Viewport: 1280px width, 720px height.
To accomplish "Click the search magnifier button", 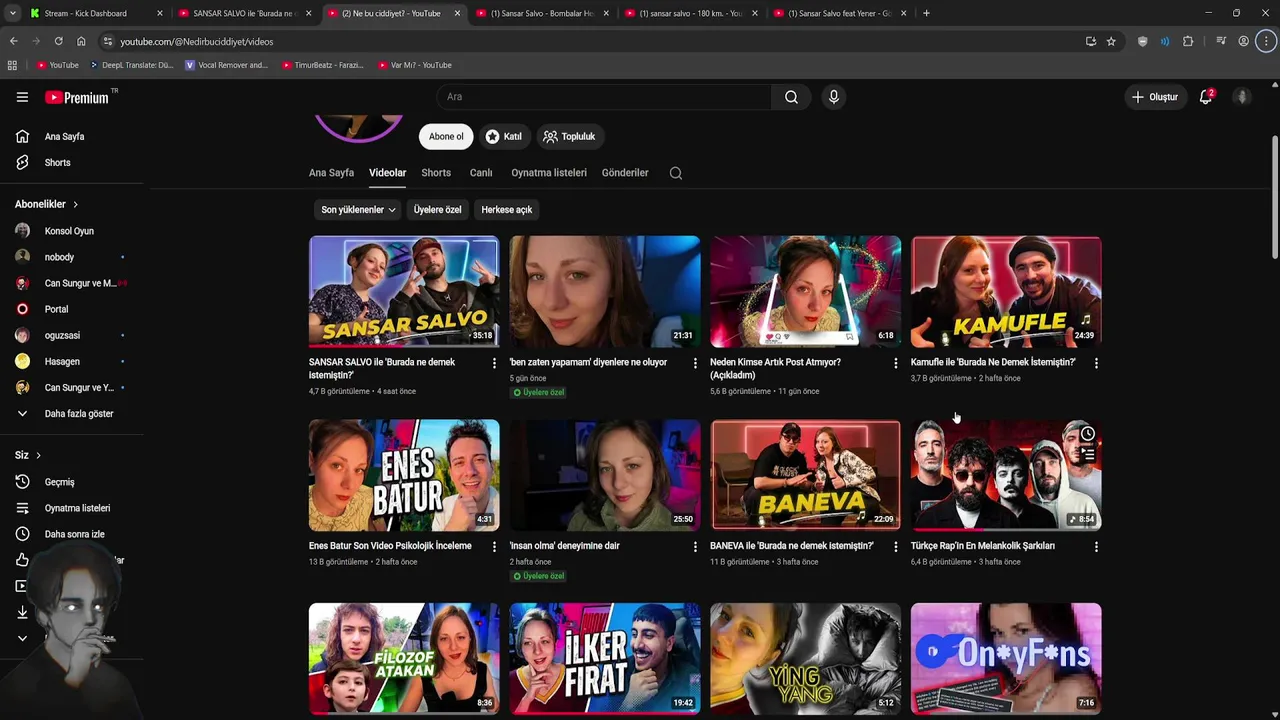I will [791, 97].
